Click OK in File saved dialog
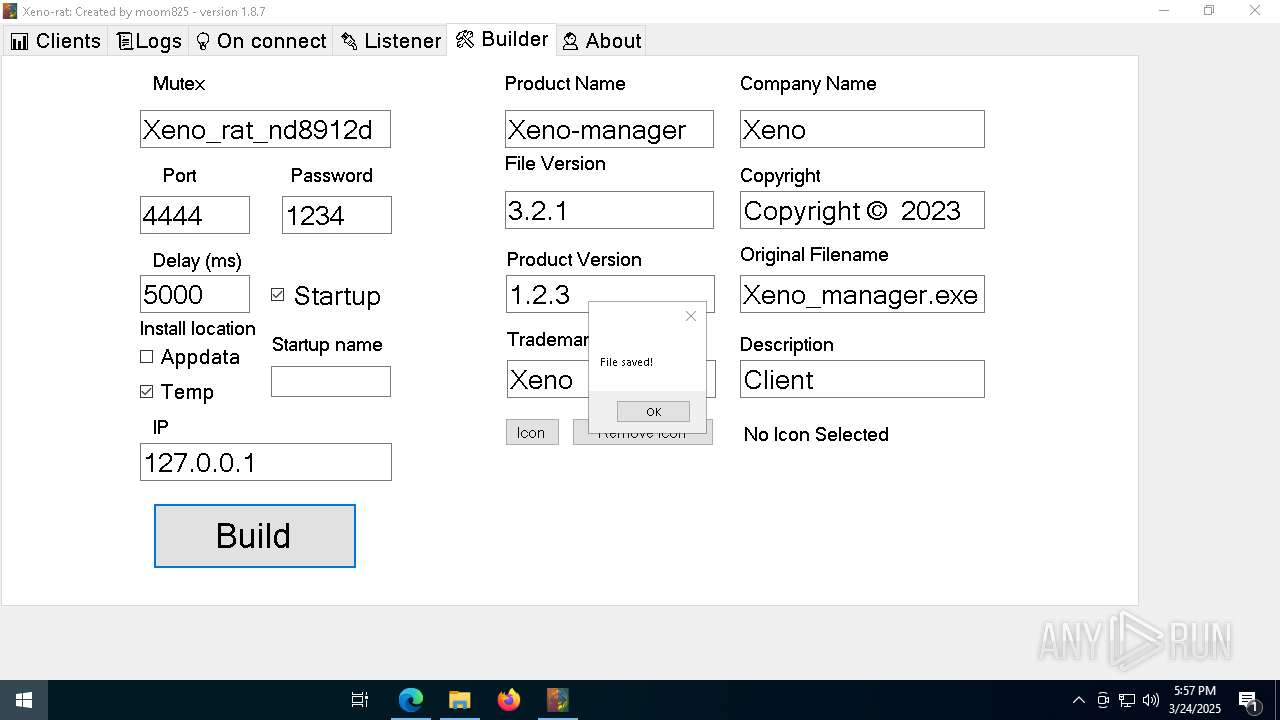 (x=653, y=411)
